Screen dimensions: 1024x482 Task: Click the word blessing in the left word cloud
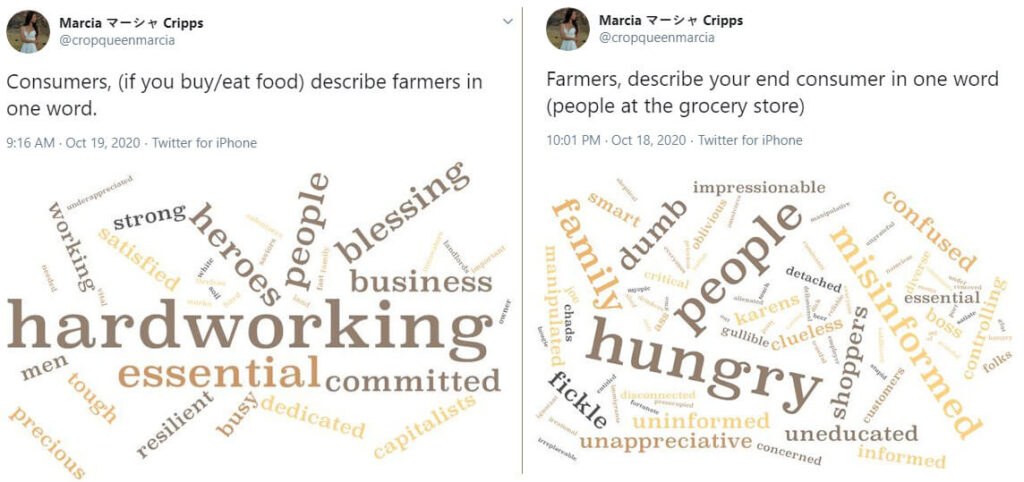pyautogui.click(x=401, y=213)
